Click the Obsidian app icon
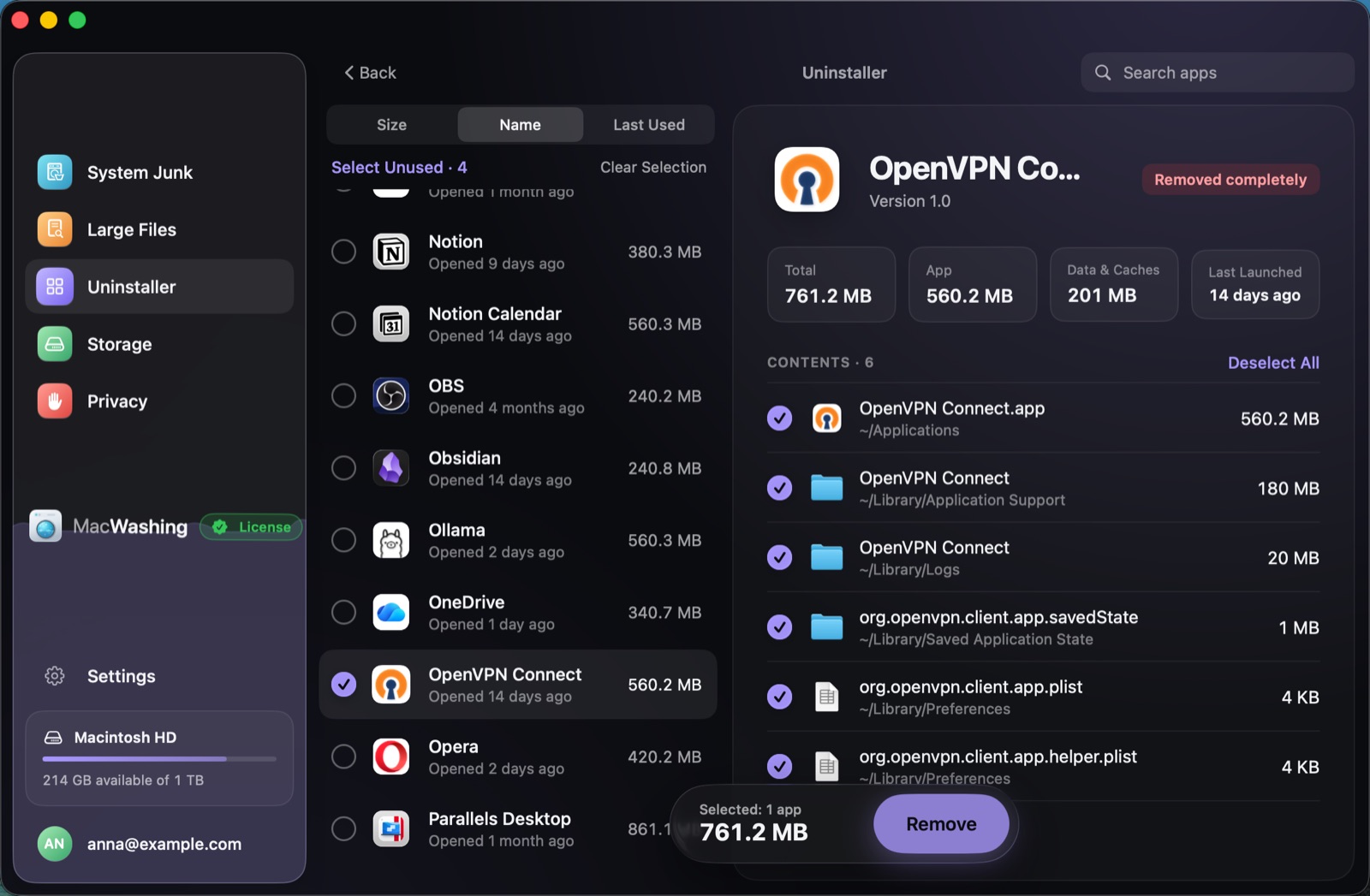 (391, 468)
